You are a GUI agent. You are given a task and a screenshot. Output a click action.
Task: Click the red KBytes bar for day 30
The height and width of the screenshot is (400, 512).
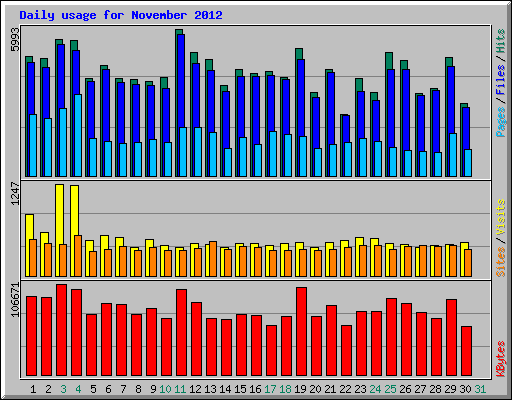pyautogui.click(x=466, y=351)
